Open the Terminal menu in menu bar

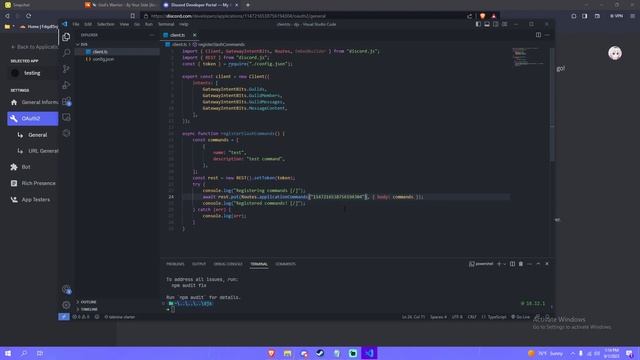pos(166,24)
